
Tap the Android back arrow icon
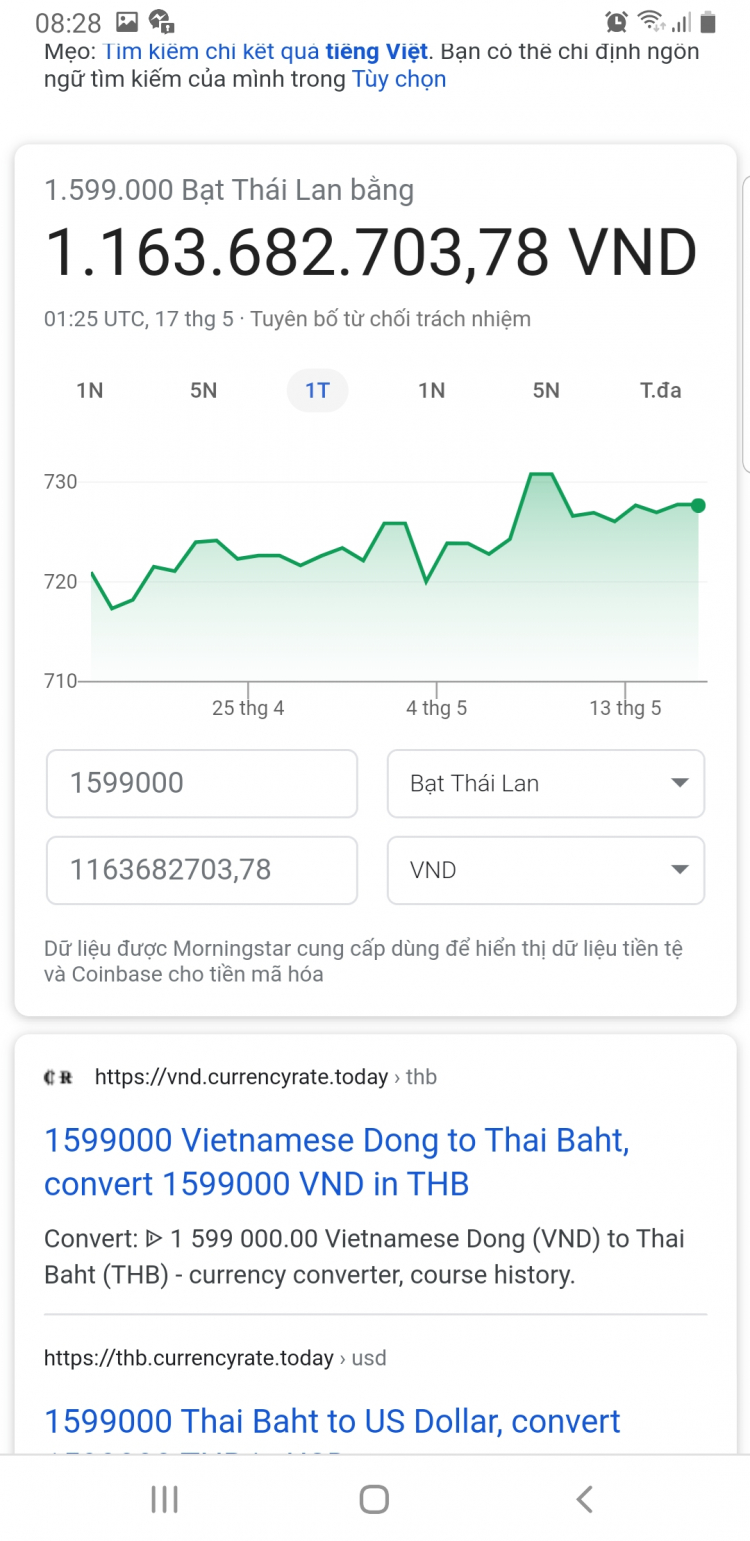[585, 1498]
